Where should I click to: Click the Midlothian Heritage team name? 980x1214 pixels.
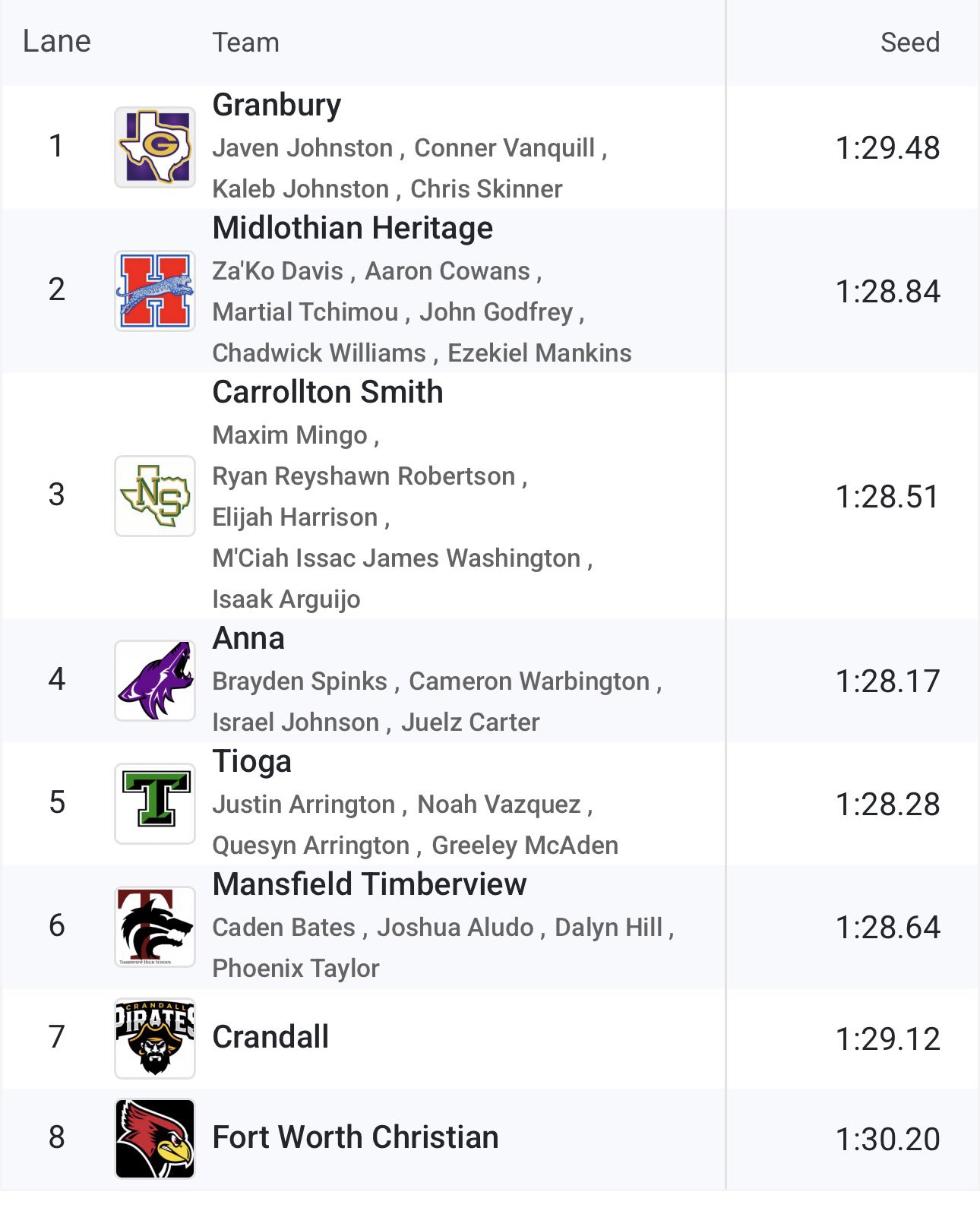pyautogui.click(x=352, y=228)
